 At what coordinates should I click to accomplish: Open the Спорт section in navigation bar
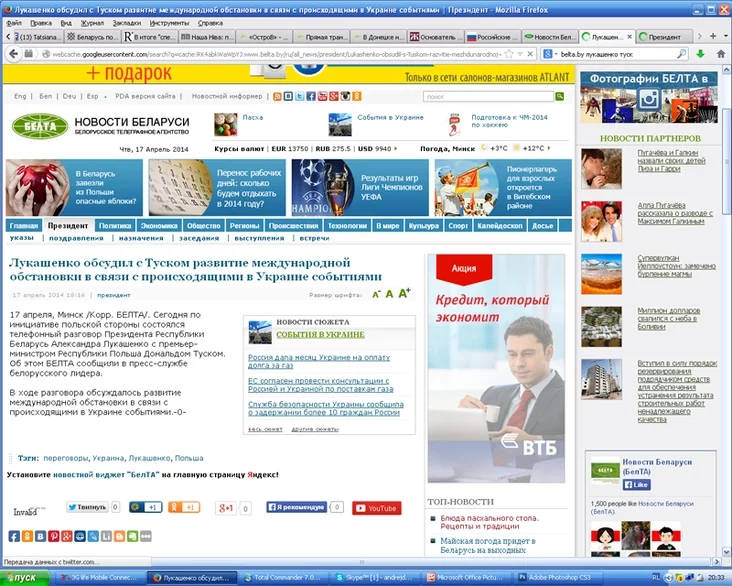pos(458,226)
